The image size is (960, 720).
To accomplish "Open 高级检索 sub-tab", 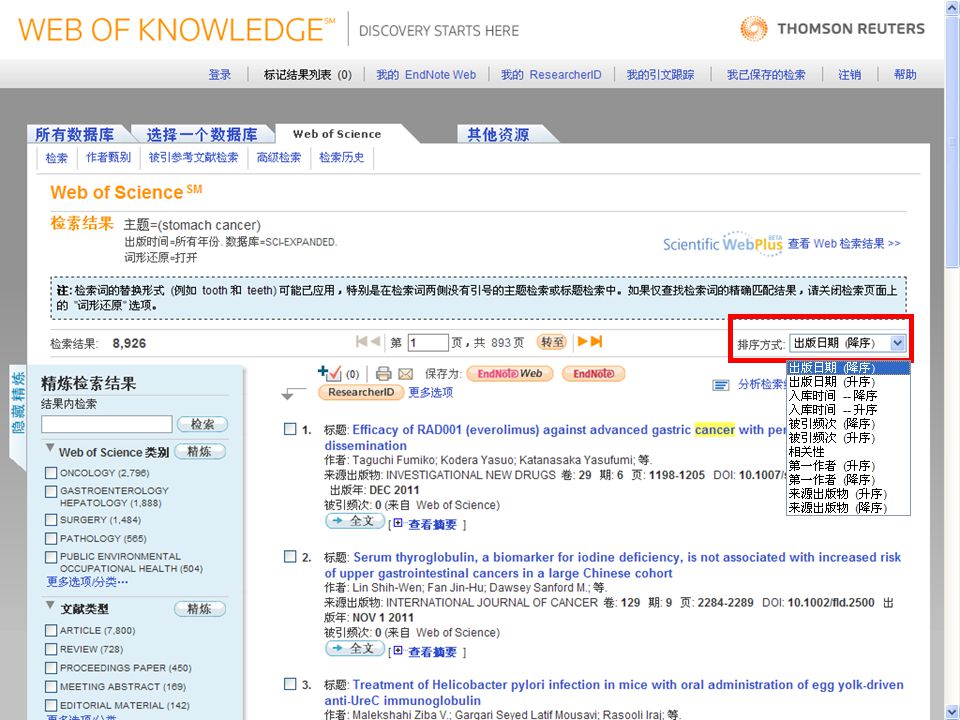I will (x=279, y=157).
